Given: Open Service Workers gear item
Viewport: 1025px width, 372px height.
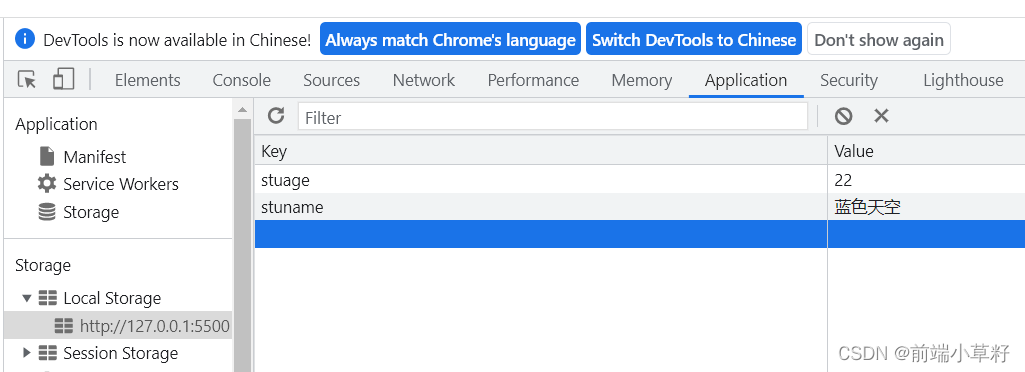Looking at the screenshot, I should pyautogui.click(x=108, y=184).
